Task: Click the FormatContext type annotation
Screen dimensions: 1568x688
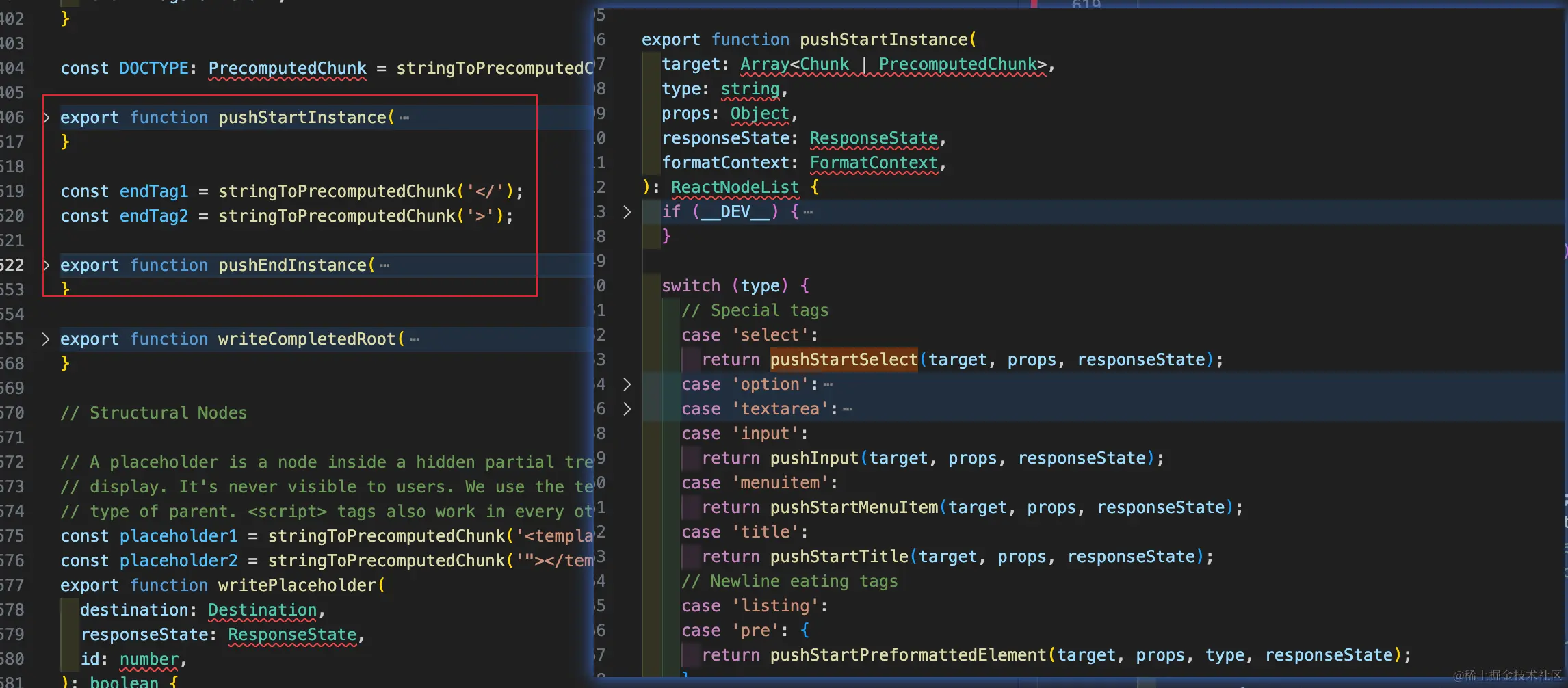Action: pos(874,163)
